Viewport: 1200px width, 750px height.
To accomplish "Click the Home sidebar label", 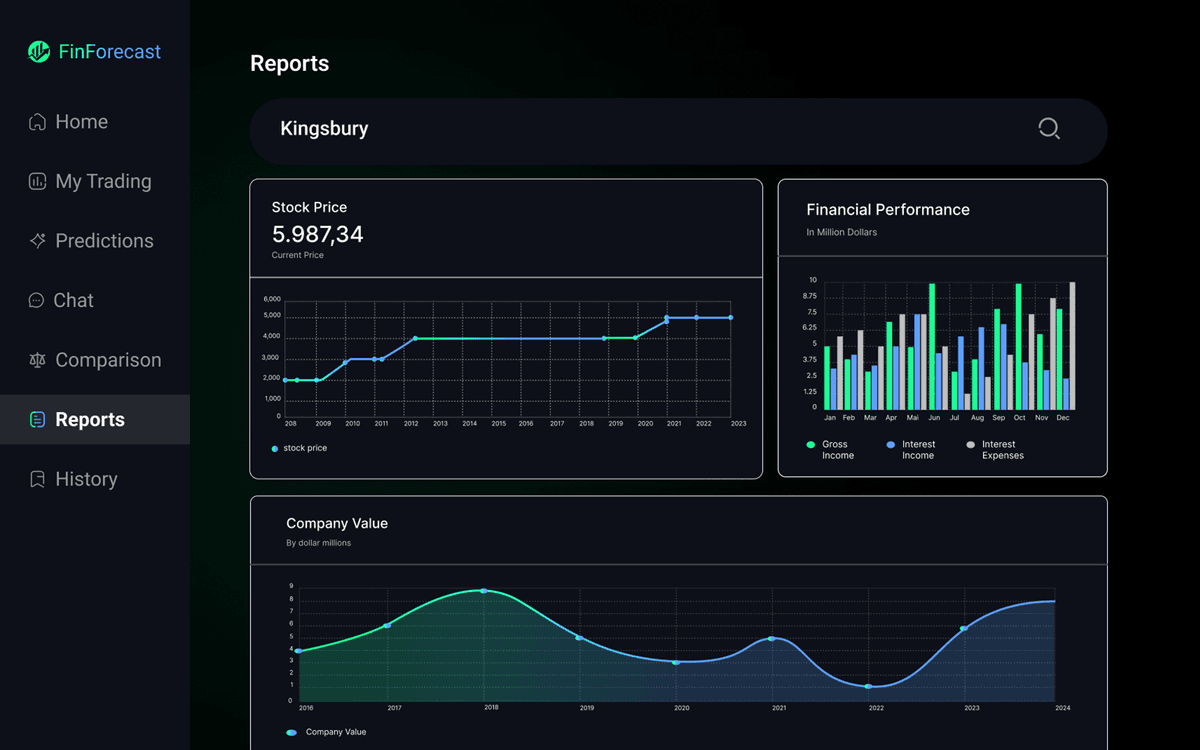I will click(80, 121).
